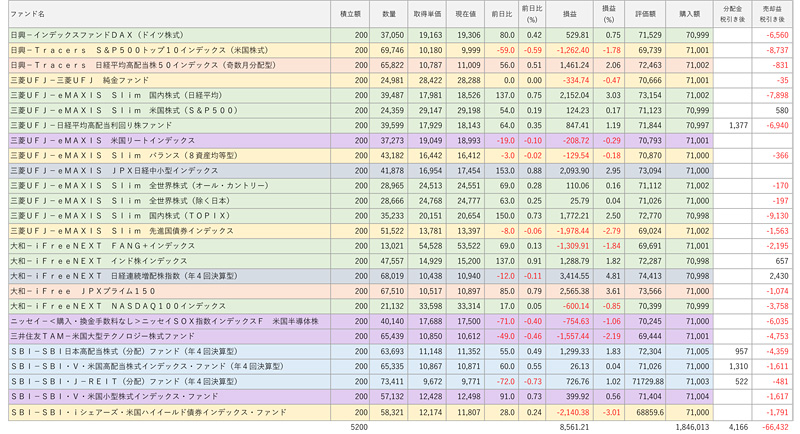Select the Tracers S&P500トップ10インデックス fund name
800x434 pixels.
click(x=139, y=50)
